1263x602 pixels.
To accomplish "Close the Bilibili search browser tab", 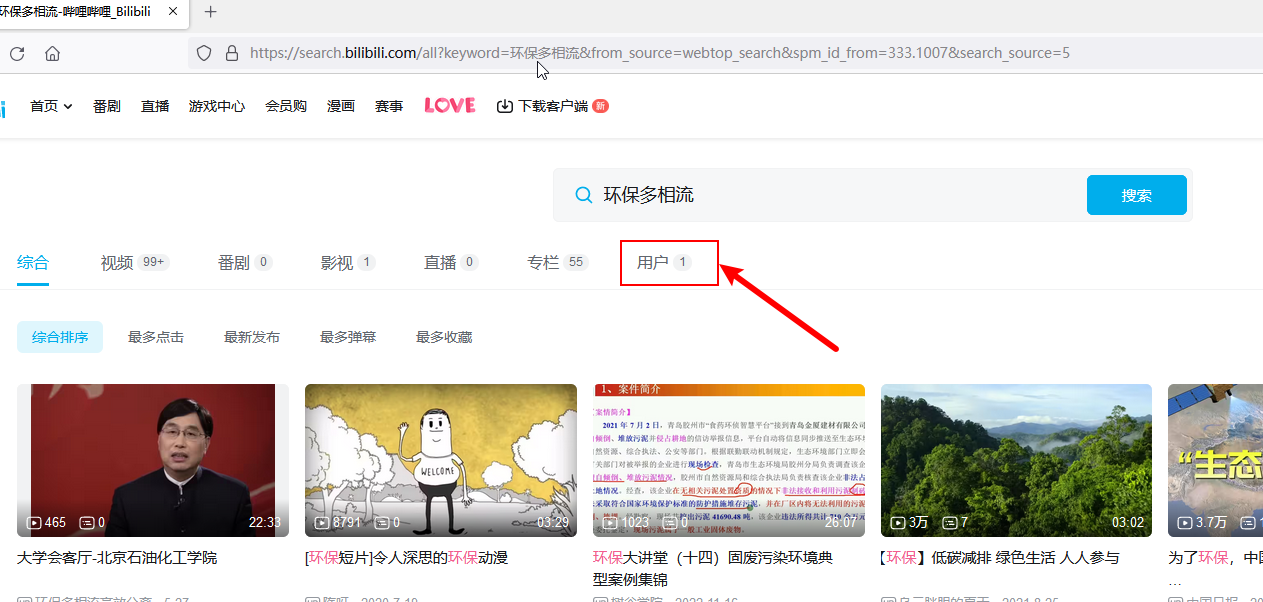I will click(172, 12).
